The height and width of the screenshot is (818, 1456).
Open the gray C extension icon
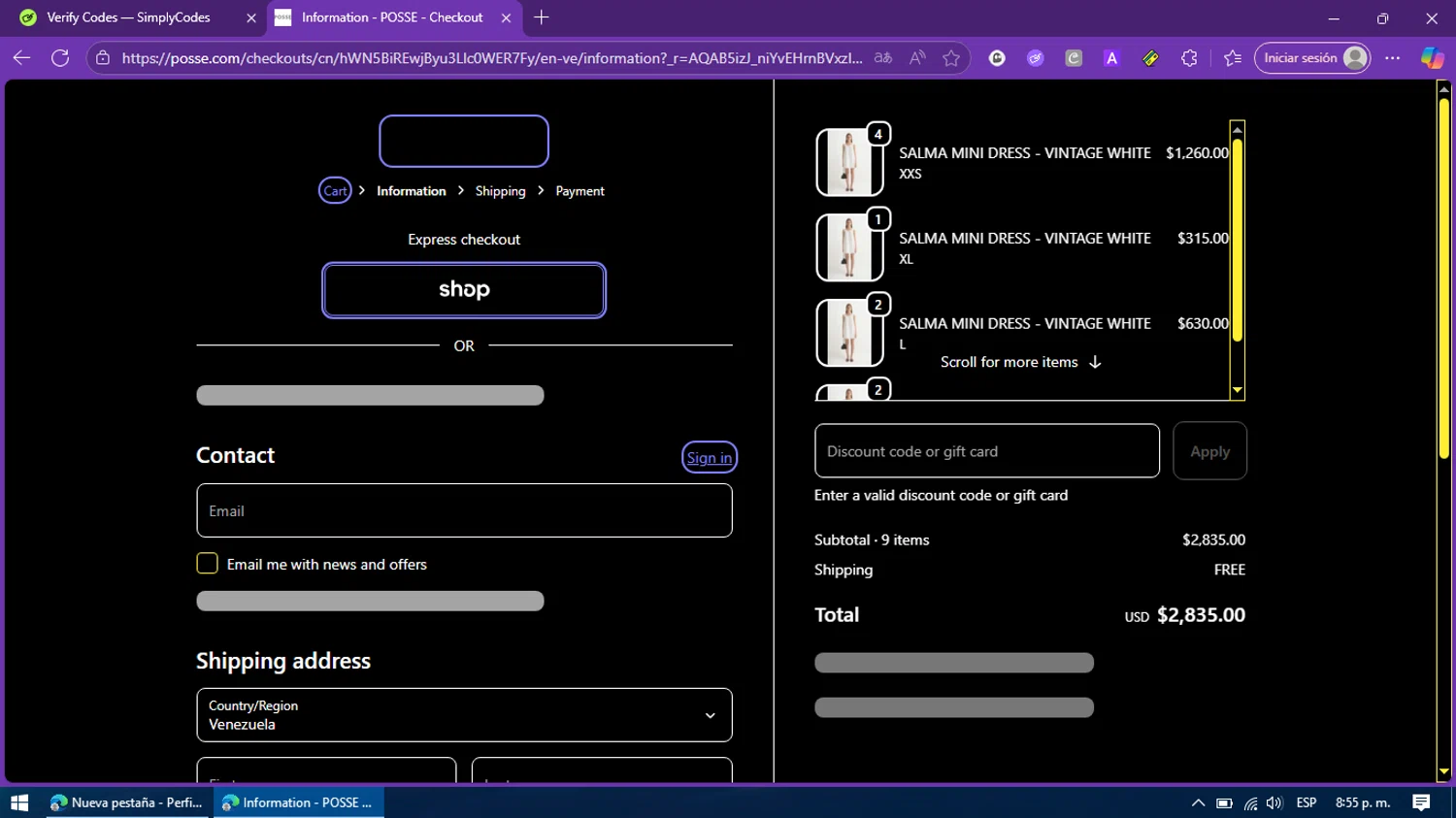pyautogui.click(x=1074, y=58)
